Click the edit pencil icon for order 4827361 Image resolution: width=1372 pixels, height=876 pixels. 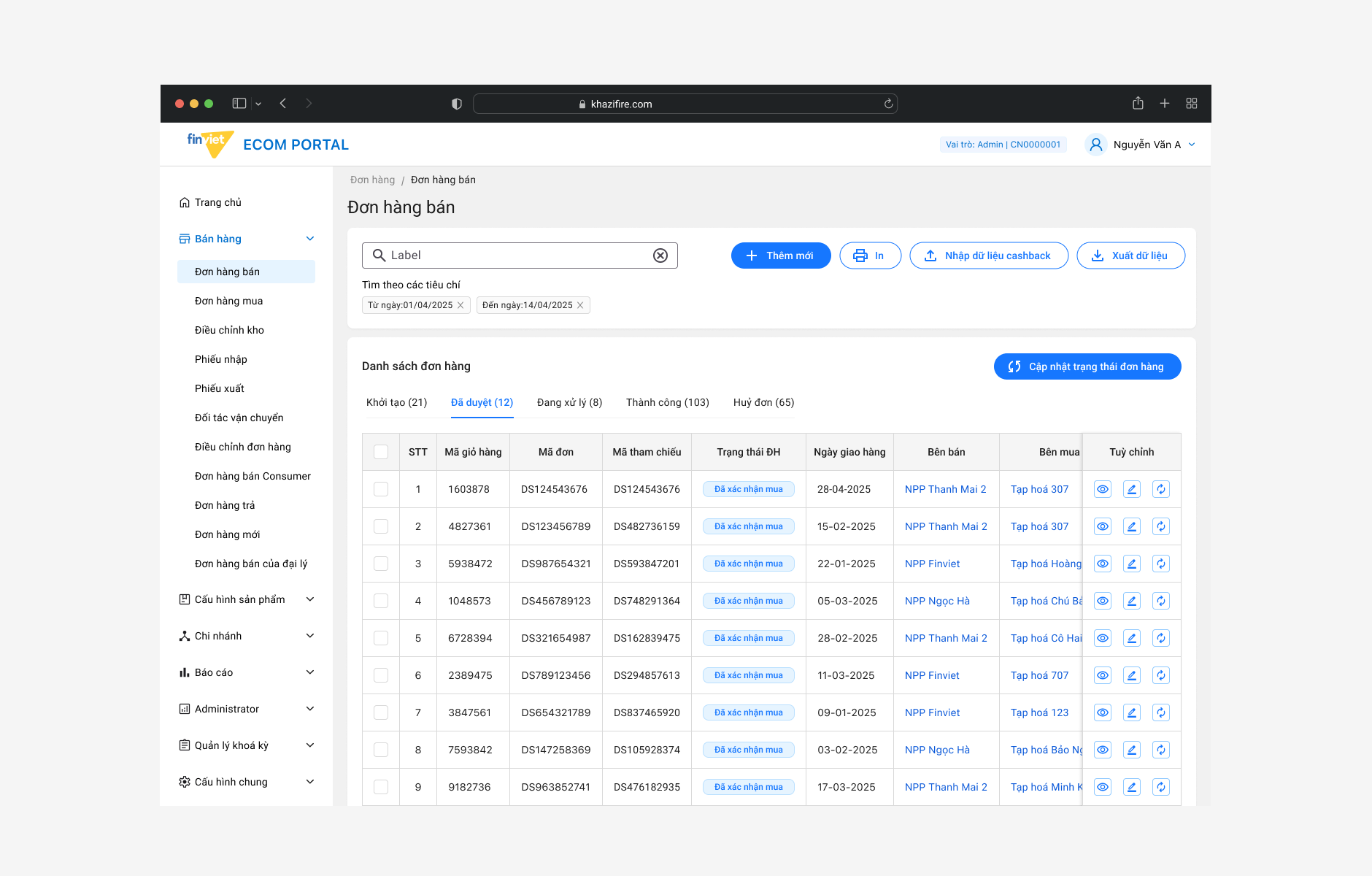pyautogui.click(x=1132, y=526)
